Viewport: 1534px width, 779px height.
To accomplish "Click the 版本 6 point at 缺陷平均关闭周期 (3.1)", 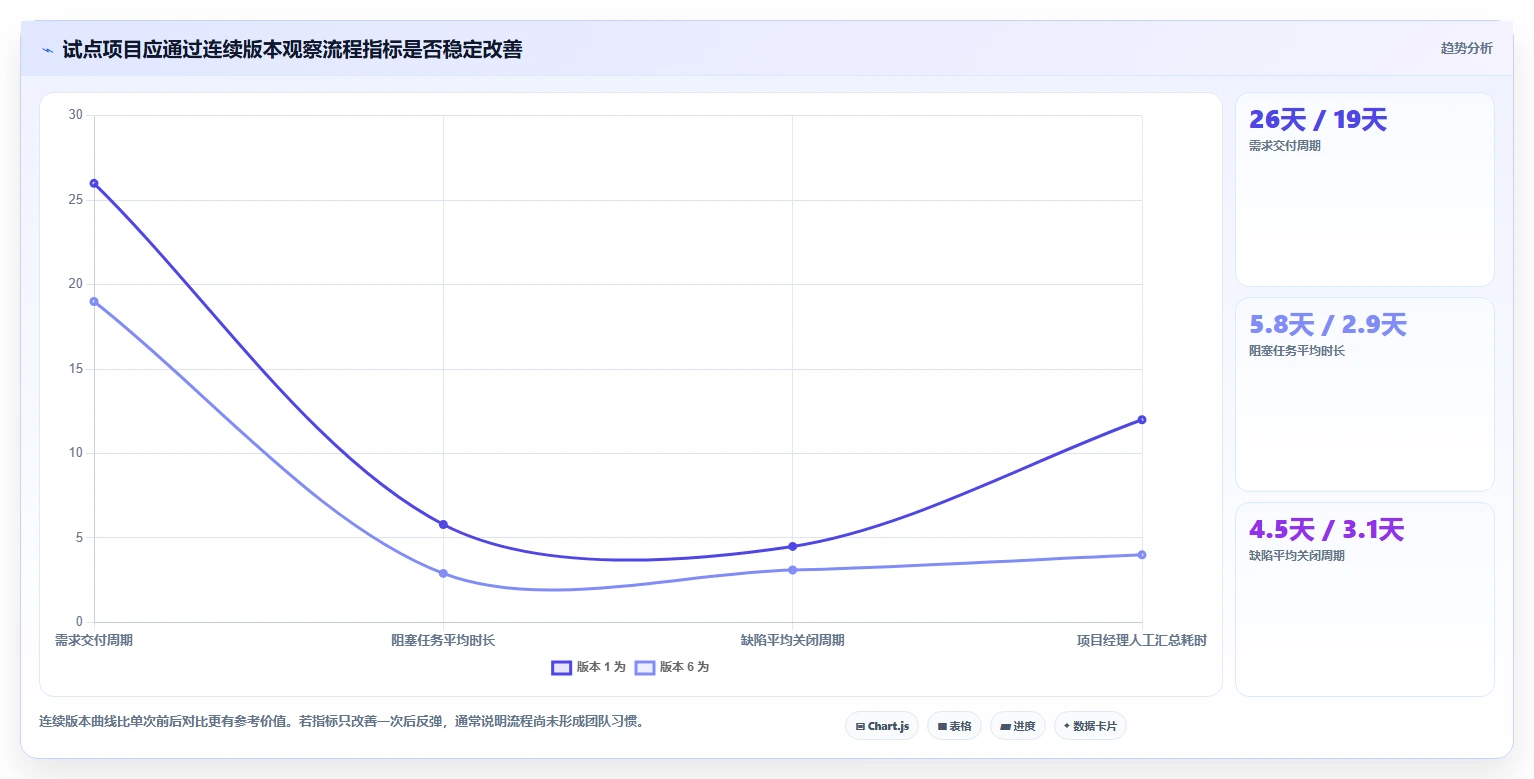I will tap(792, 570).
